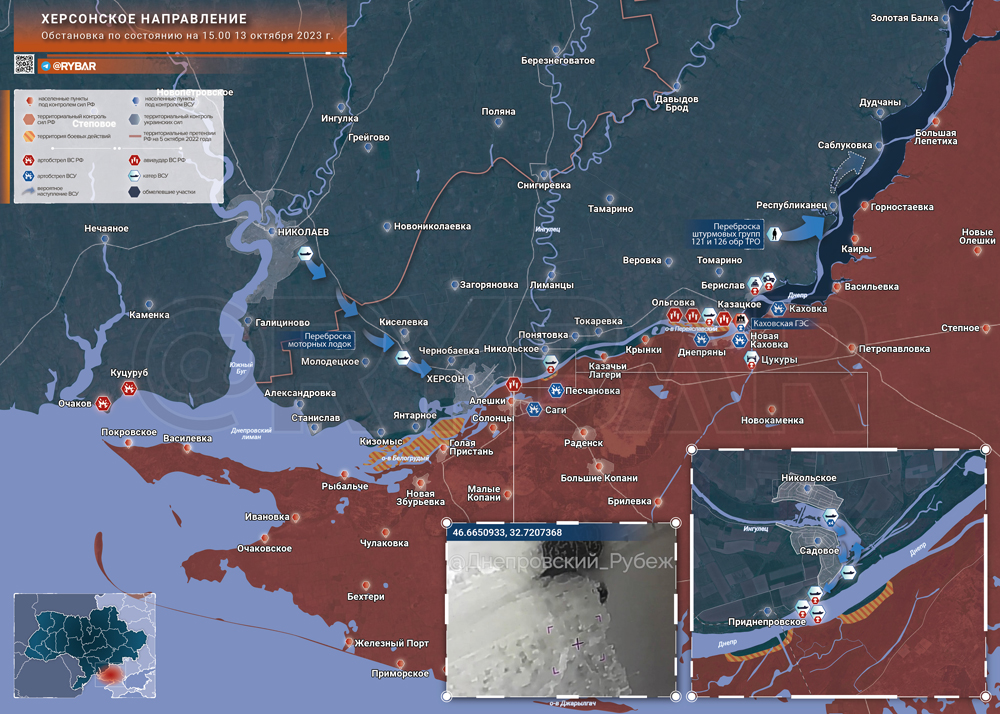The height and width of the screenshot is (714, 1000).
Task: Click the Горностаевка label
Action: pos(902,207)
